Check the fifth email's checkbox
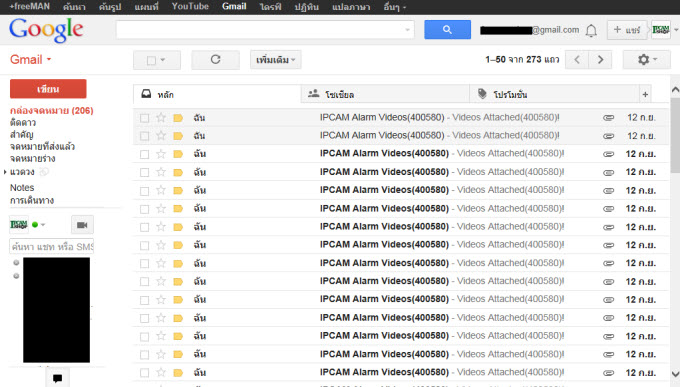680x387 pixels. 144,191
